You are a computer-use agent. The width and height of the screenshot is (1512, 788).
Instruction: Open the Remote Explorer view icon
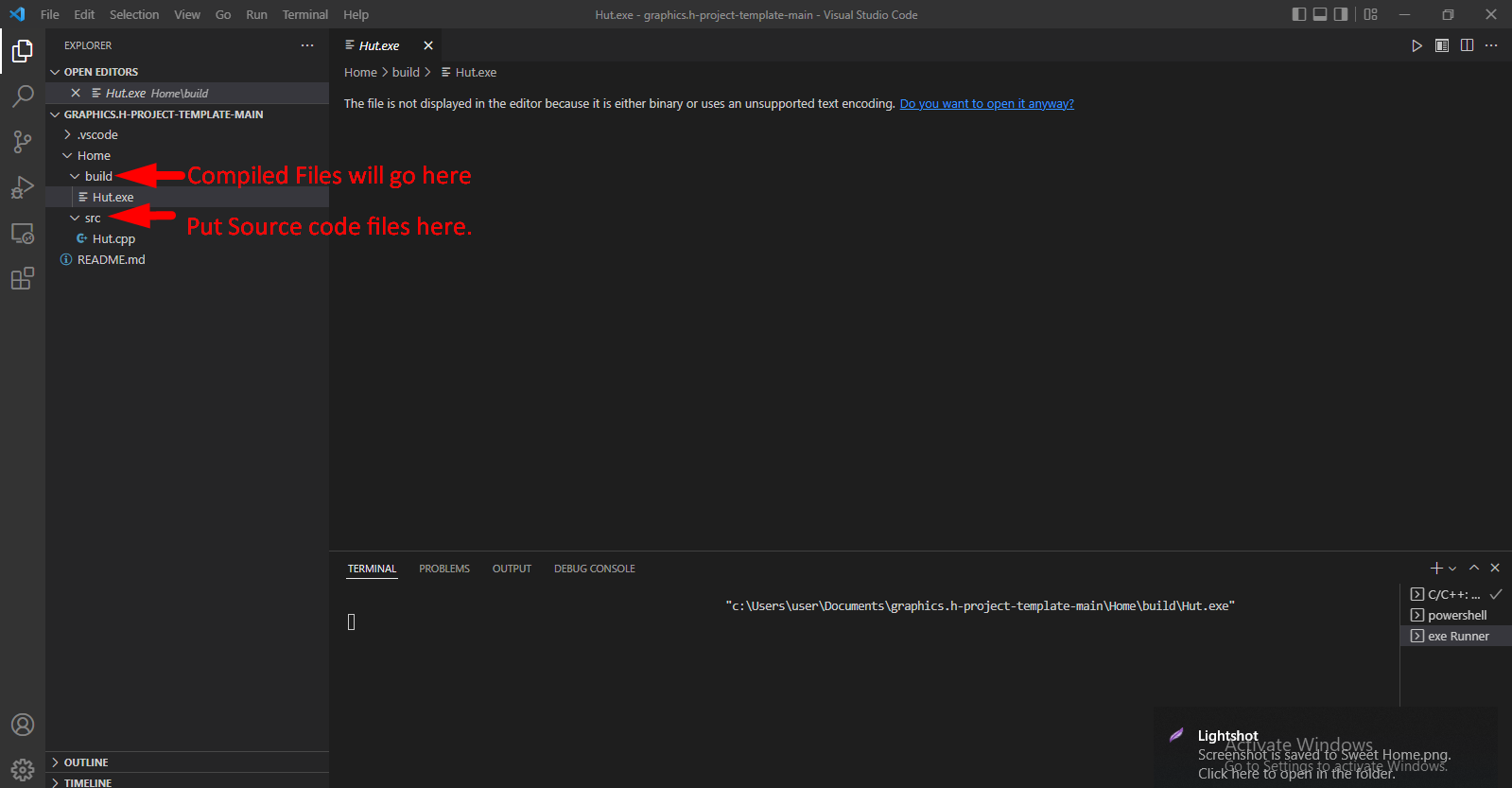click(23, 233)
